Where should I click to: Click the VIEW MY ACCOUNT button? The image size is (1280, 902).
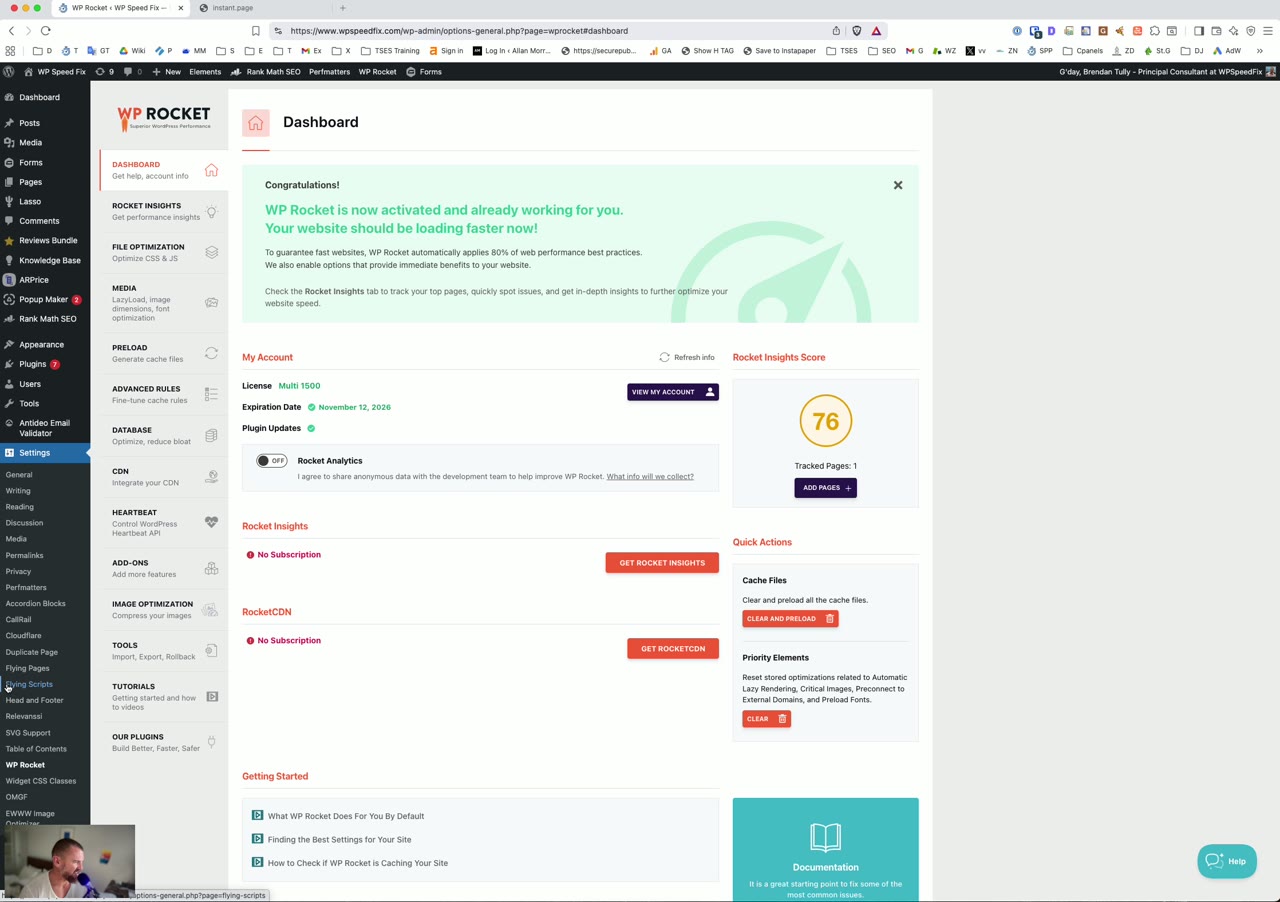(672, 391)
